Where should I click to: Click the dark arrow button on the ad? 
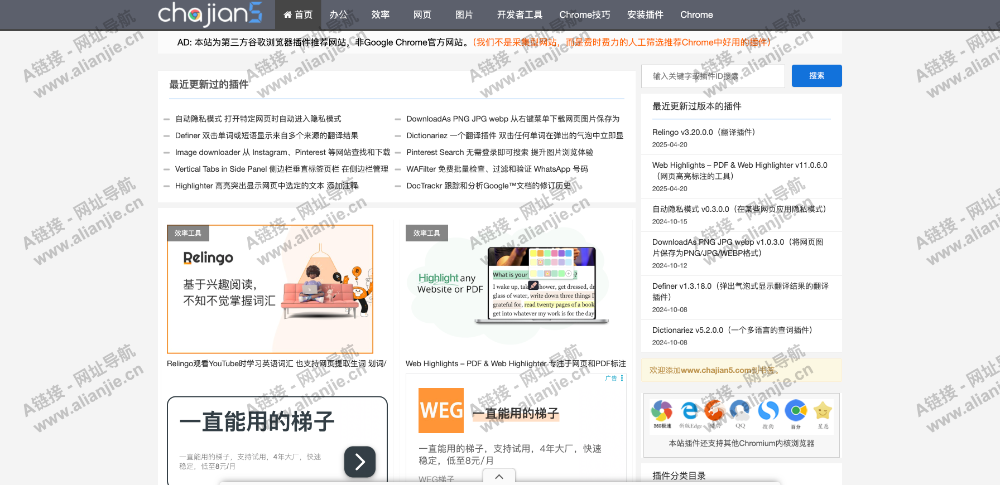click(359, 460)
